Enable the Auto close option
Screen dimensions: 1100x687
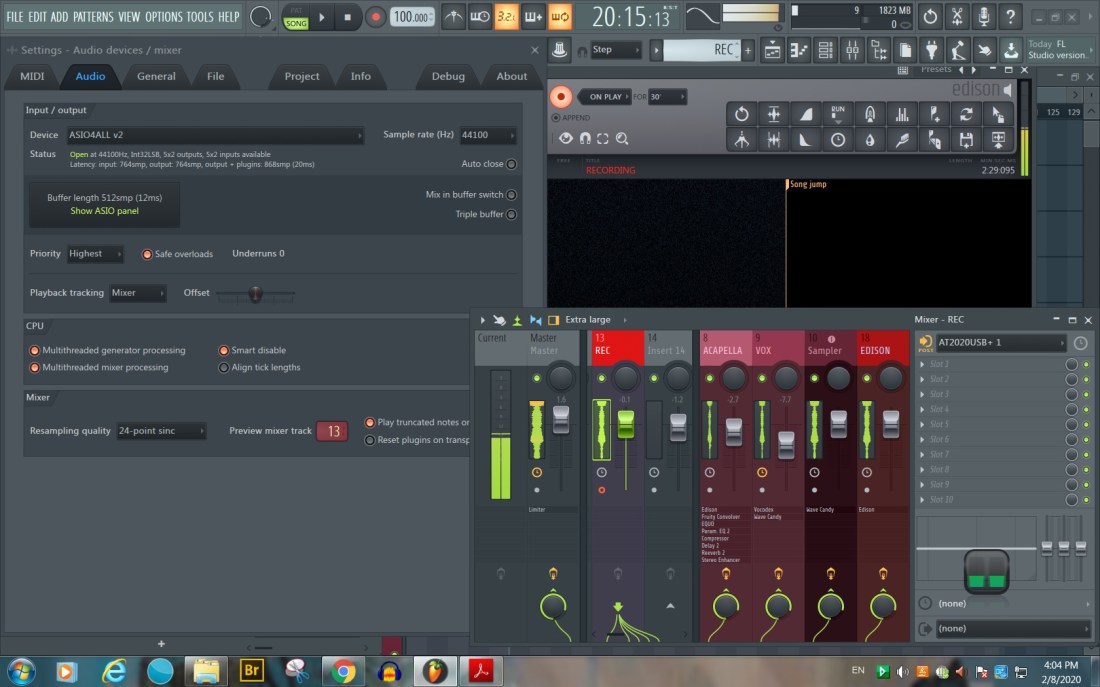(x=511, y=164)
